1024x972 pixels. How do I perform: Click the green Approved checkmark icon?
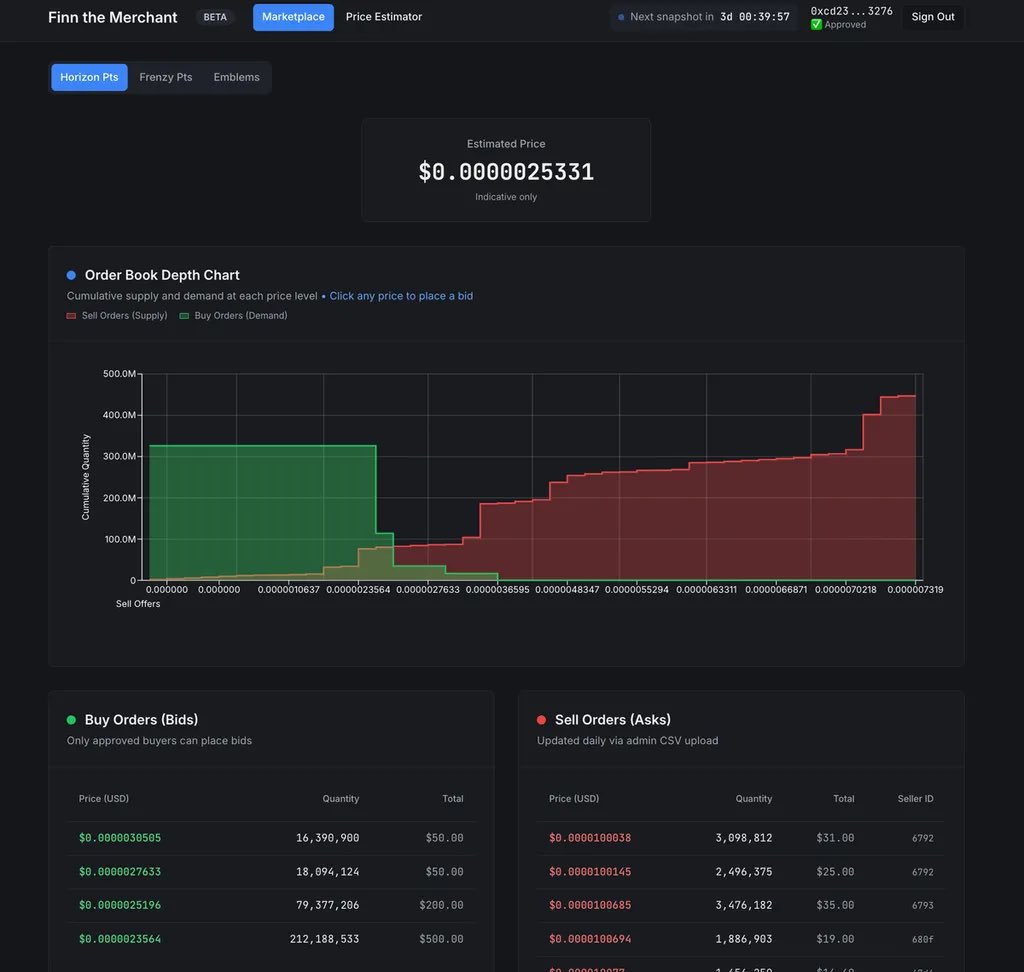click(x=816, y=25)
